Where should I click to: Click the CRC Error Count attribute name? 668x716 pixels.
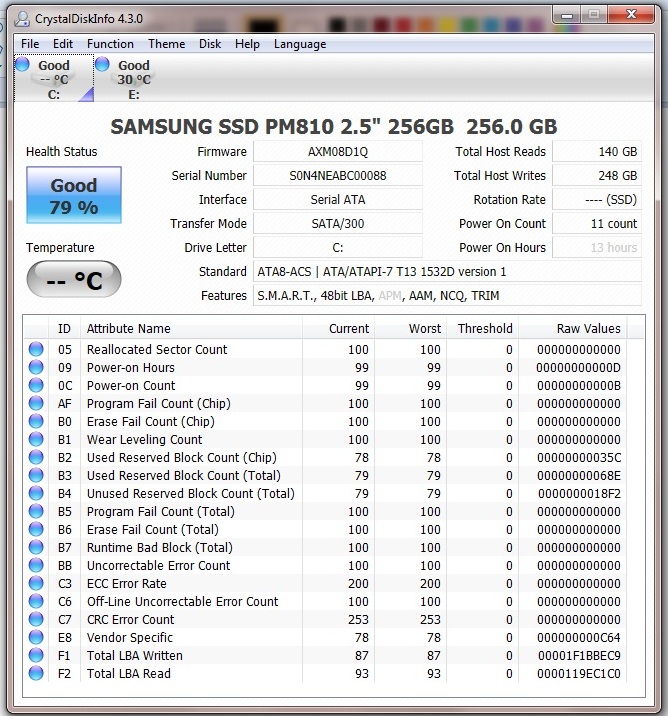click(131, 620)
